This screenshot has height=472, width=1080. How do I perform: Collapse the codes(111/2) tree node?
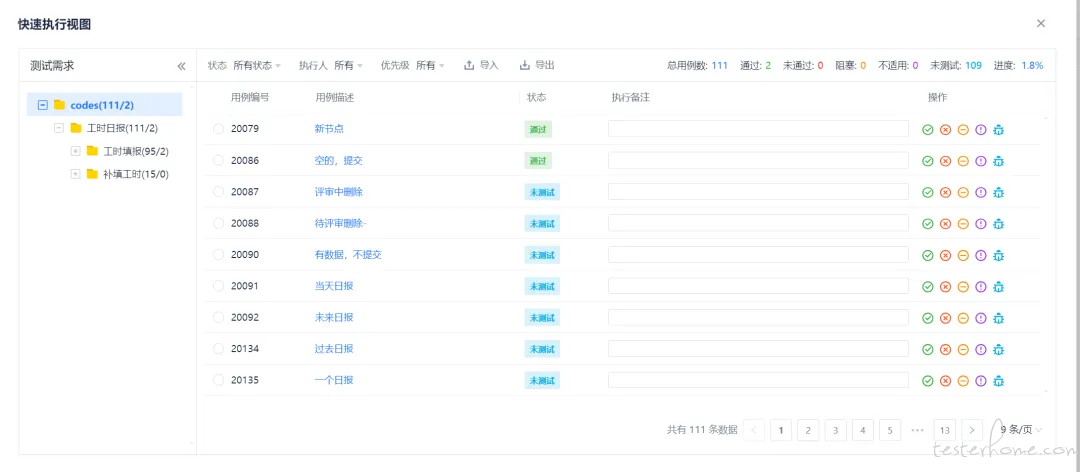pyautogui.click(x=43, y=105)
